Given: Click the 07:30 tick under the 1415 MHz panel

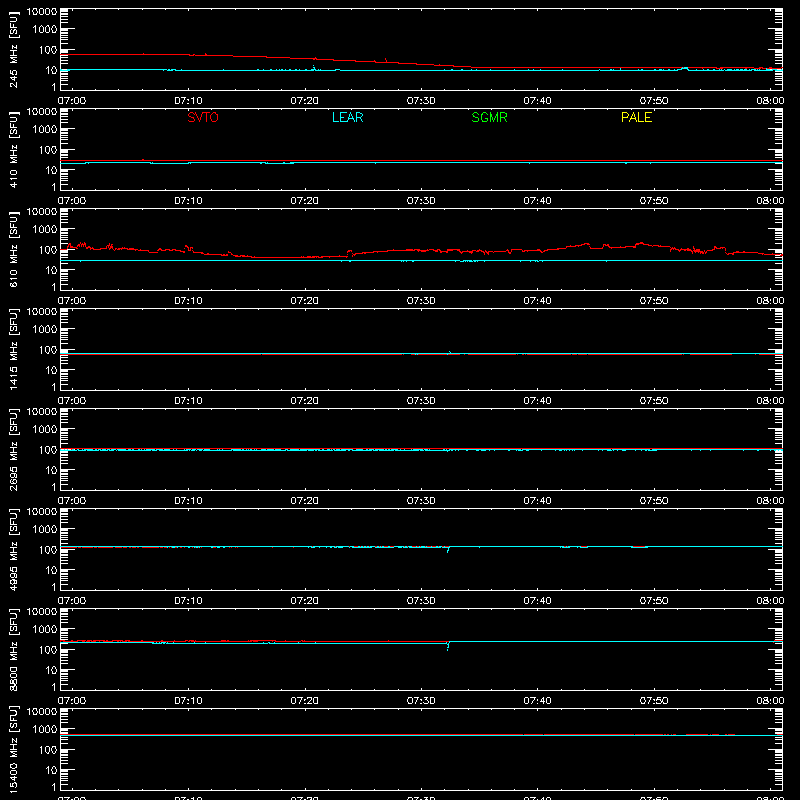Looking at the screenshot, I should point(421,401).
